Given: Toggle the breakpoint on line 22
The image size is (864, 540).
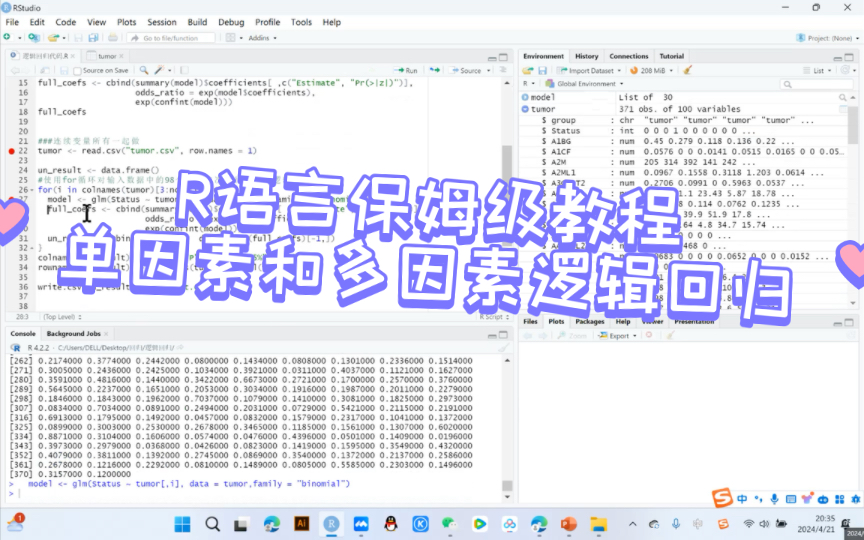Looking at the screenshot, I should [11, 151].
